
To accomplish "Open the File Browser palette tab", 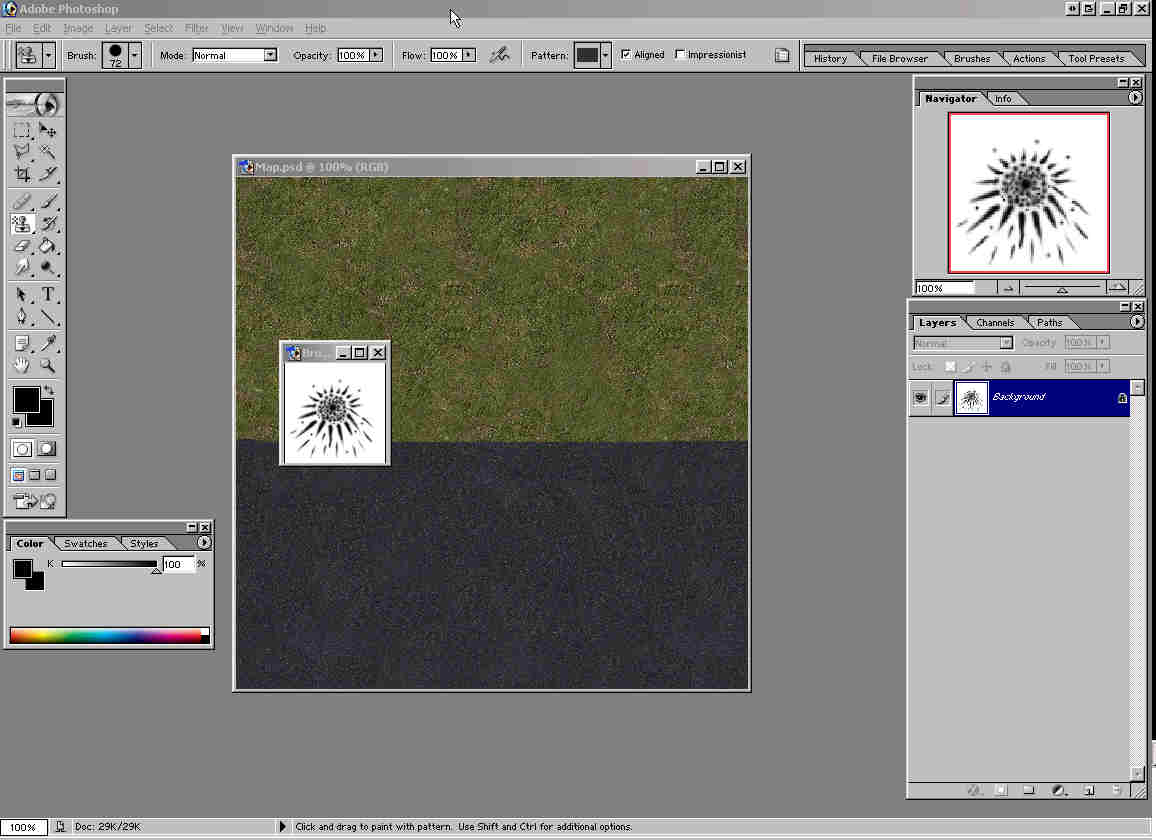I will (x=899, y=59).
